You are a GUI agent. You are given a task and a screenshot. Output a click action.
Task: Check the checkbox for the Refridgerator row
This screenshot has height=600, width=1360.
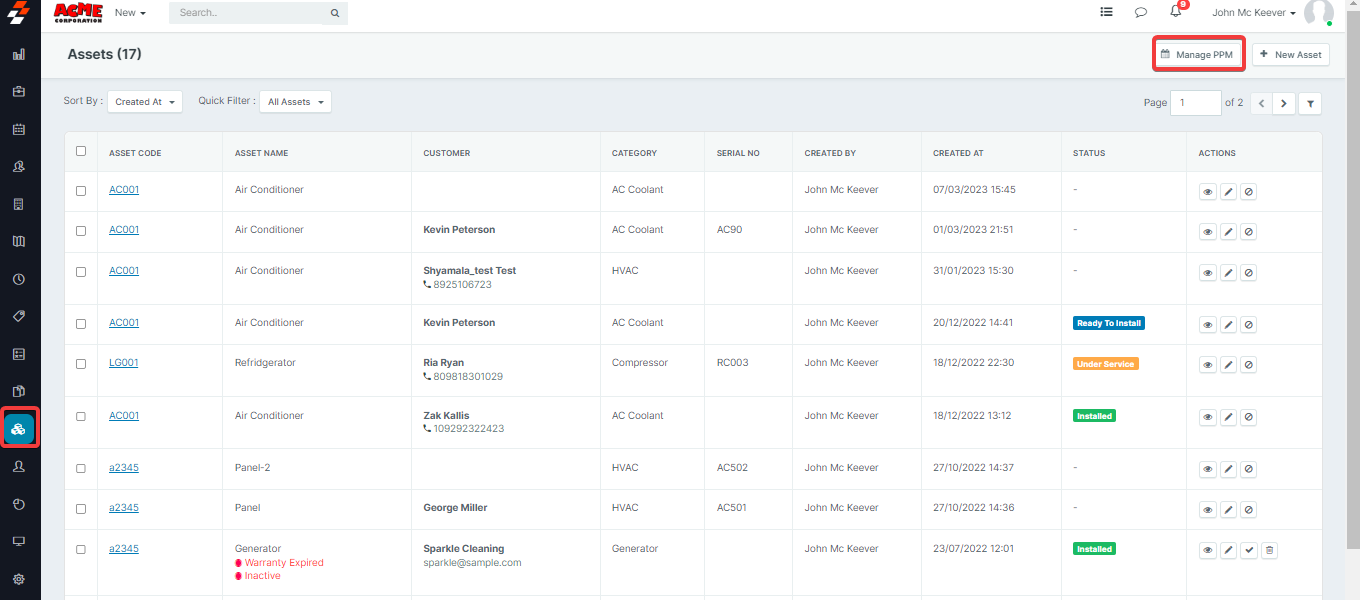click(81, 364)
